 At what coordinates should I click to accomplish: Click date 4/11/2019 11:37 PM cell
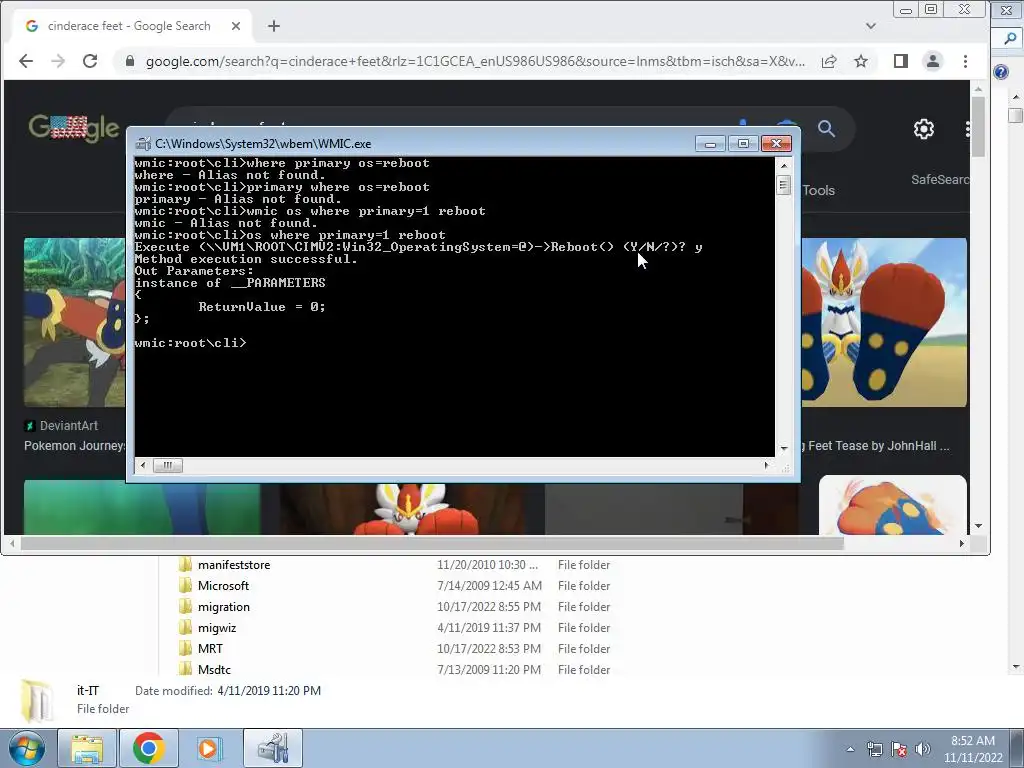tap(488, 628)
